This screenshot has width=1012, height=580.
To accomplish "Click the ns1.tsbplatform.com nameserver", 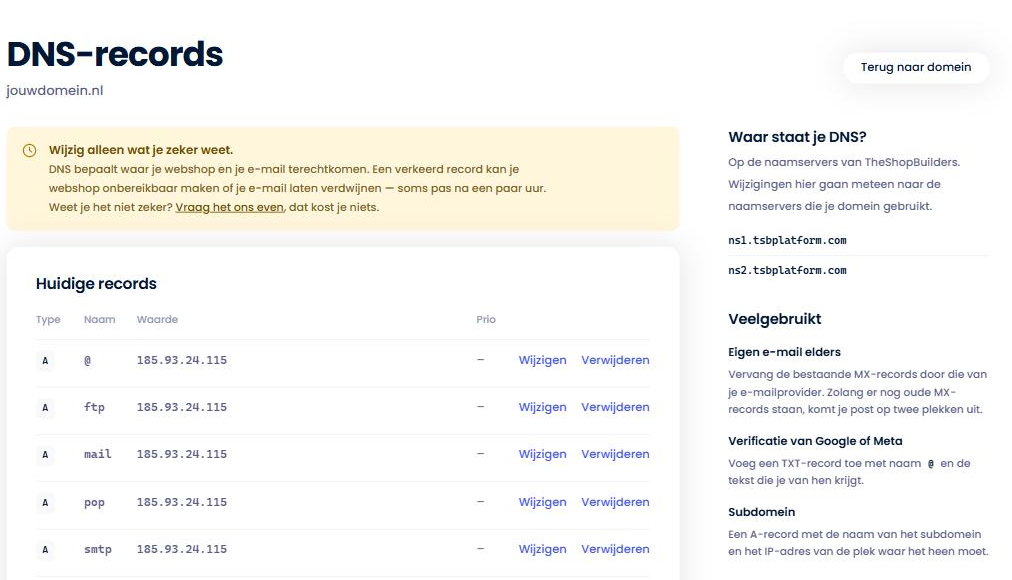I will [x=787, y=241].
